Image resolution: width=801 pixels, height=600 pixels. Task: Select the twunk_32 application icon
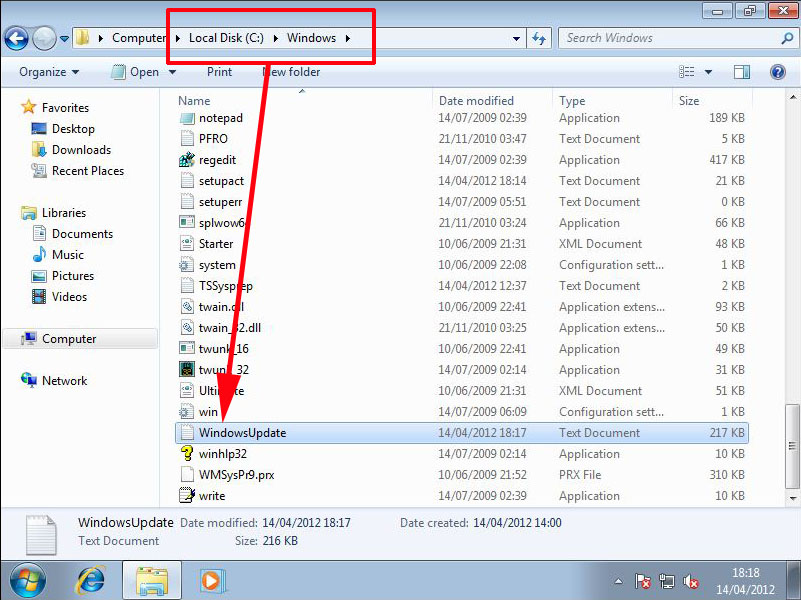coord(187,369)
